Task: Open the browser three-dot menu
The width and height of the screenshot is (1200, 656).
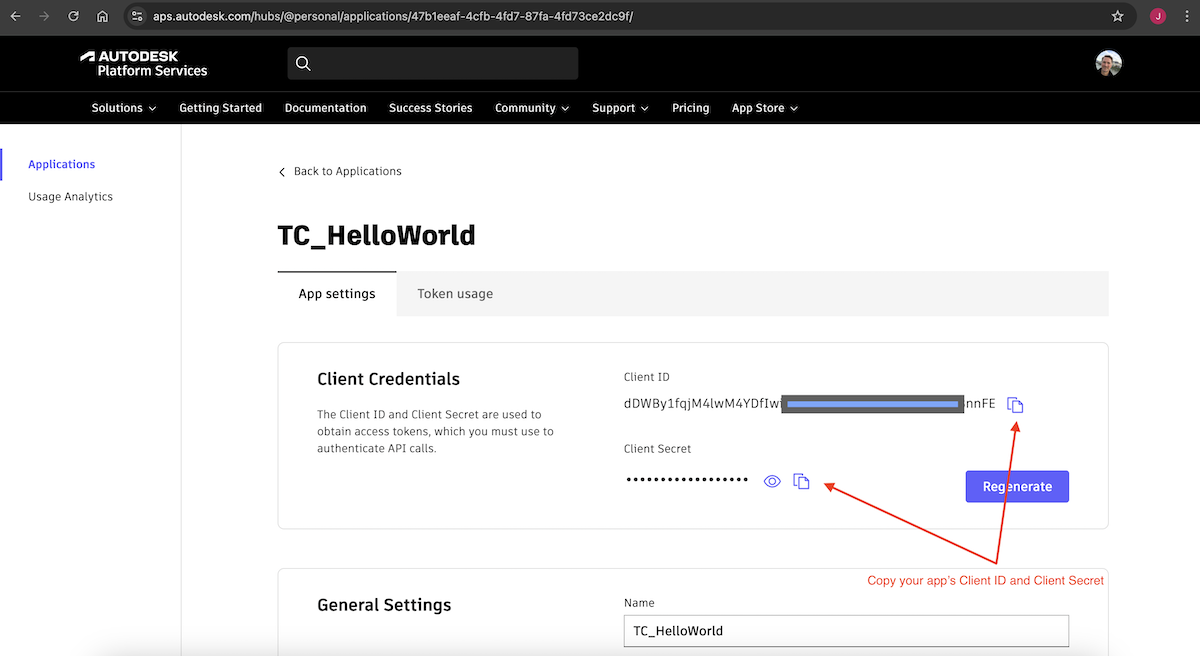Action: coord(1185,17)
